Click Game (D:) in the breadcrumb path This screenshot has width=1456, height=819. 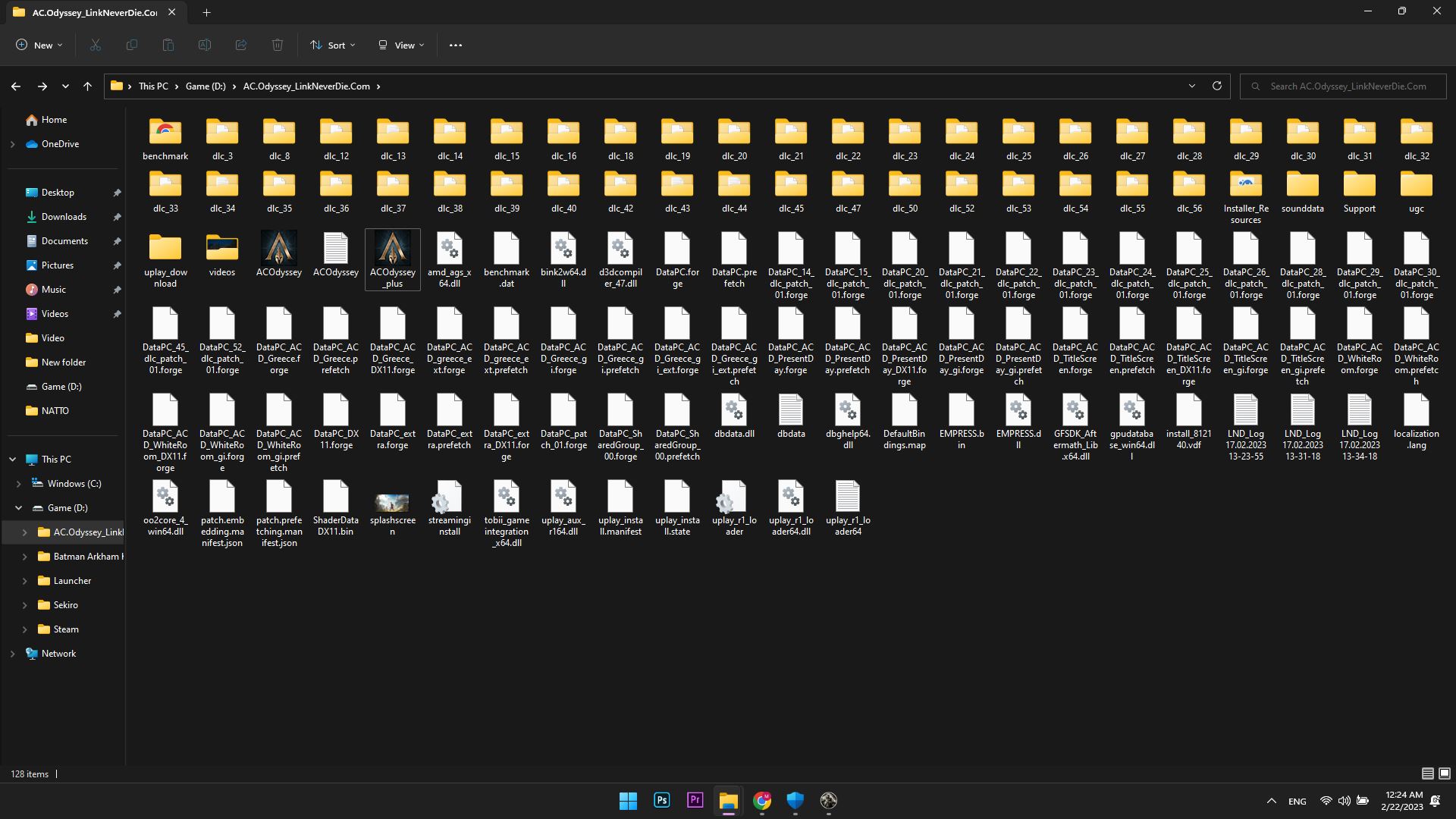pyautogui.click(x=206, y=86)
